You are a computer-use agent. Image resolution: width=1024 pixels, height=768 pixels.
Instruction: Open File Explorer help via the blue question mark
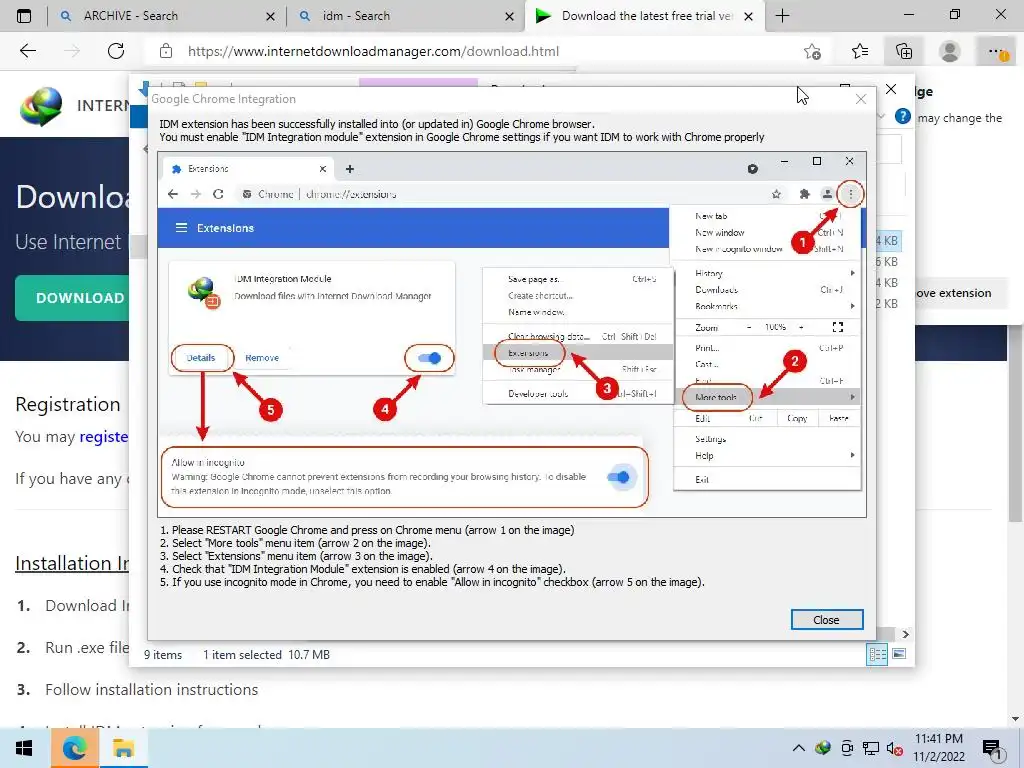[x=903, y=116]
